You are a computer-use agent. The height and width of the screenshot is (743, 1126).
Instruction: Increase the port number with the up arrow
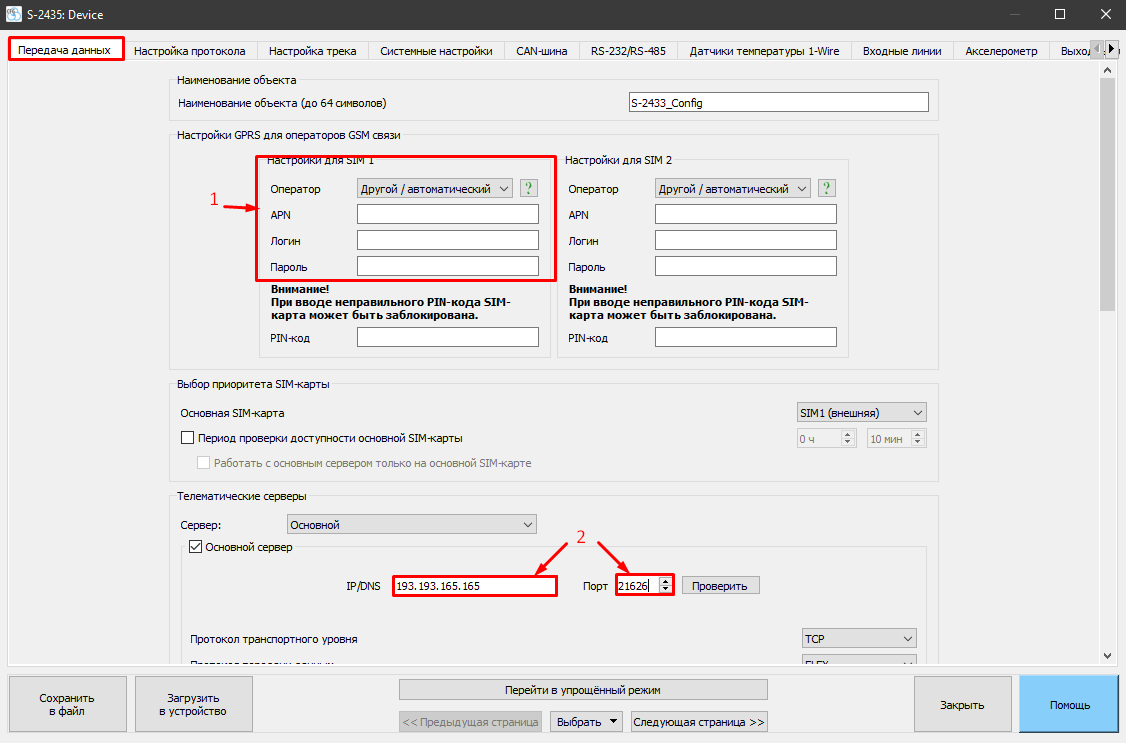666,581
